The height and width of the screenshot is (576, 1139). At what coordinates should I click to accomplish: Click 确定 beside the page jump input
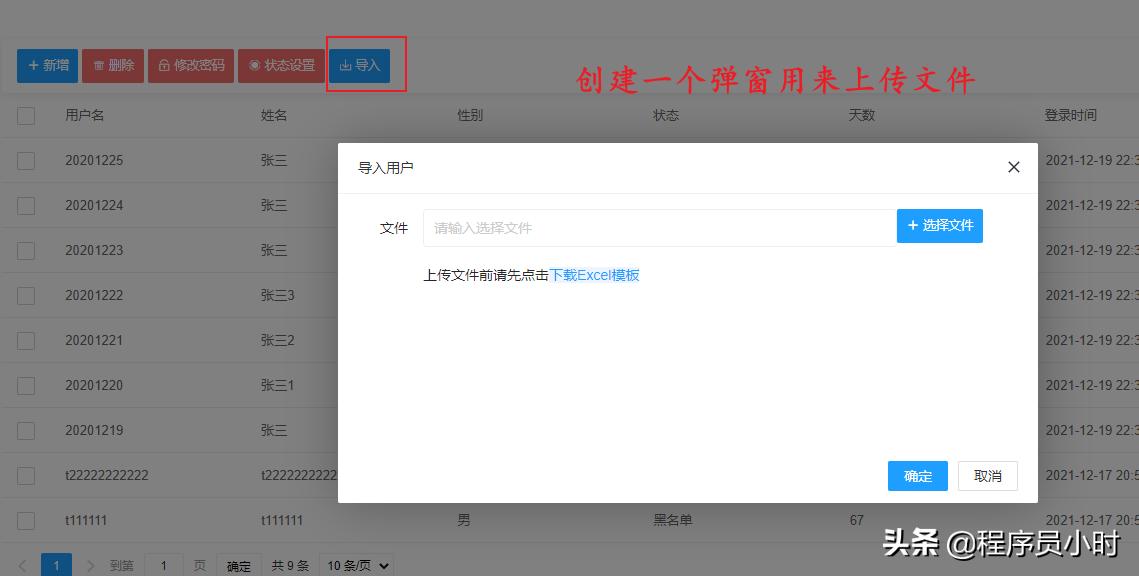[x=238, y=565]
